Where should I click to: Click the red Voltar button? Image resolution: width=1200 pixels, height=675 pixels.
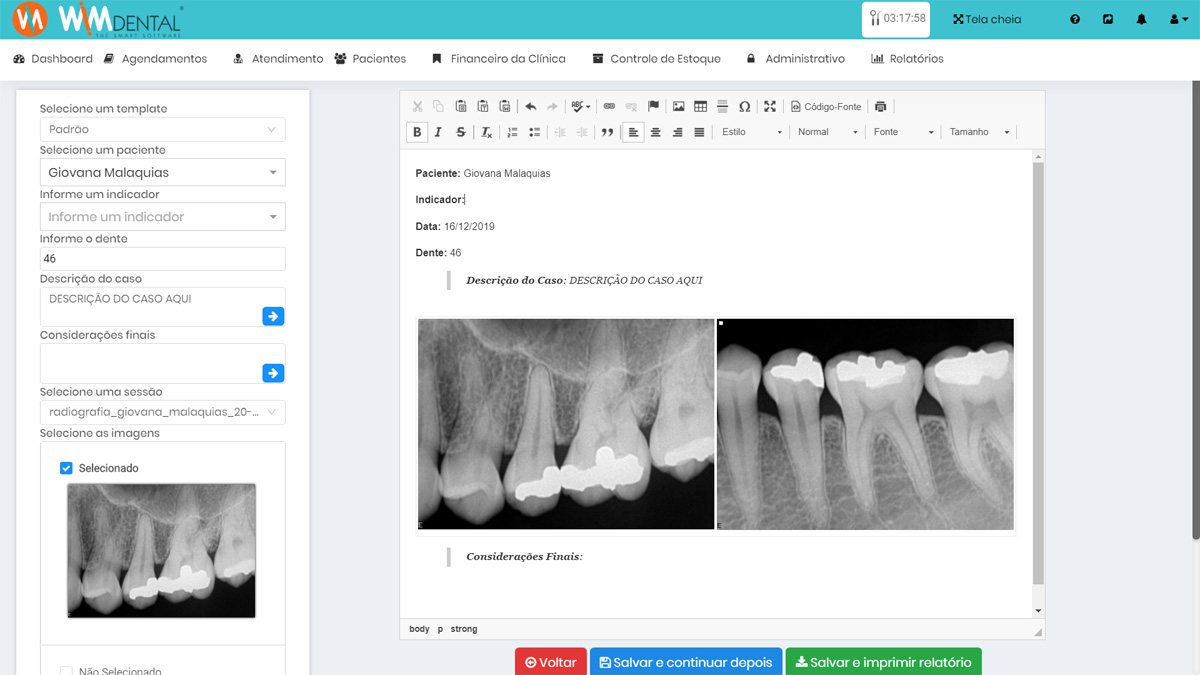pos(551,662)
